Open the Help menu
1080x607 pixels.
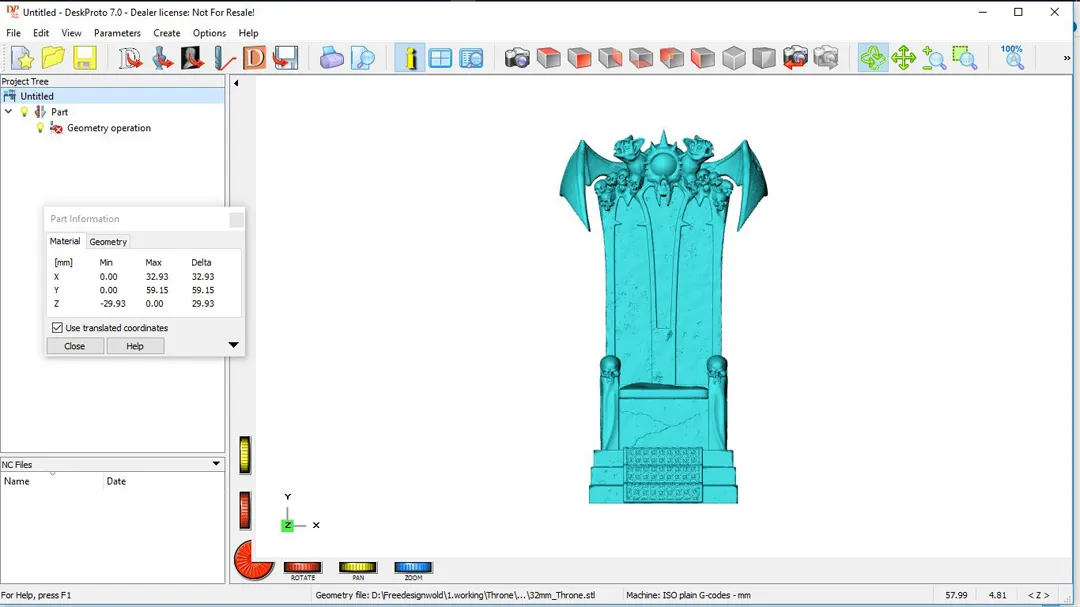click(x=248, y=33)
